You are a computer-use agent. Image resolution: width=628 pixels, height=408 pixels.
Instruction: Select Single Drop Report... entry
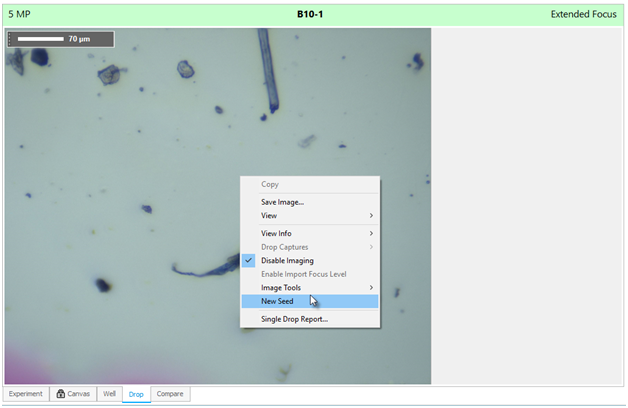click(x=310, y=319)
